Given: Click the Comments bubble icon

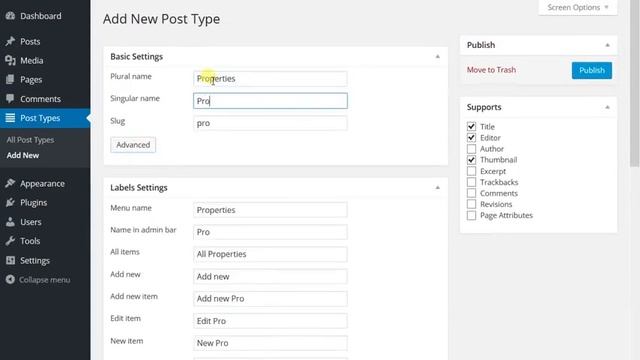Looking at the screenshot, I should click(x=10, y=99).
